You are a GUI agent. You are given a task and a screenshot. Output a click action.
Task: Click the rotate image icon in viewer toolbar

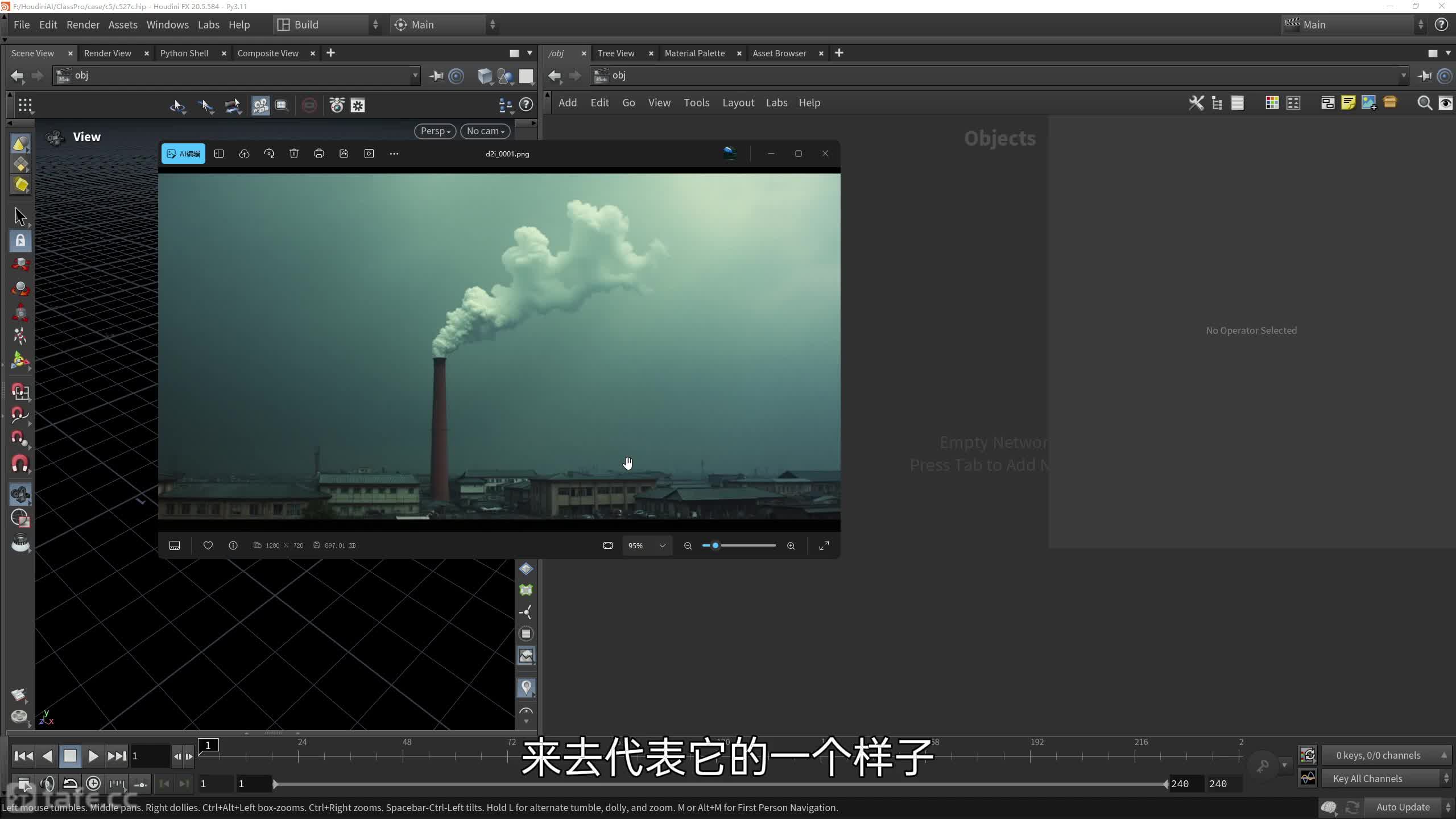pyautogui.click(x=269, y=154)
